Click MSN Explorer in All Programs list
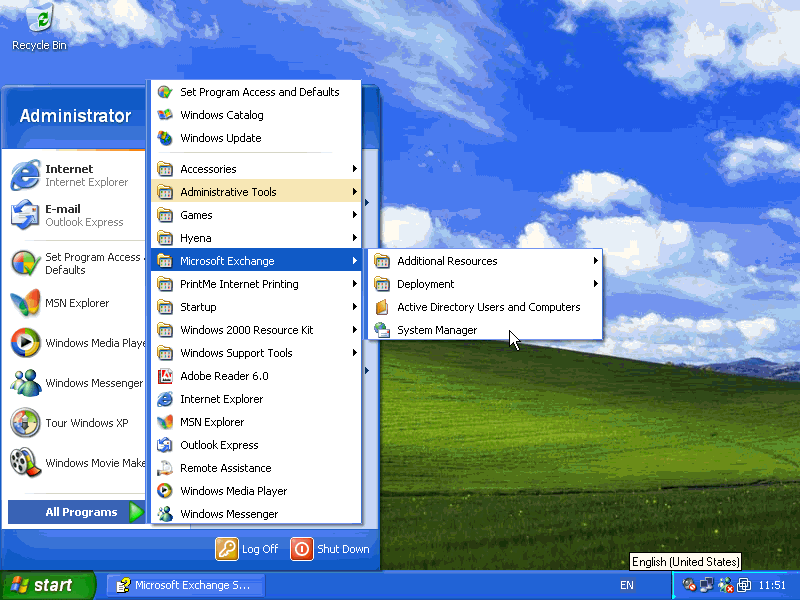The image size is (800, 600). (256, 422)
